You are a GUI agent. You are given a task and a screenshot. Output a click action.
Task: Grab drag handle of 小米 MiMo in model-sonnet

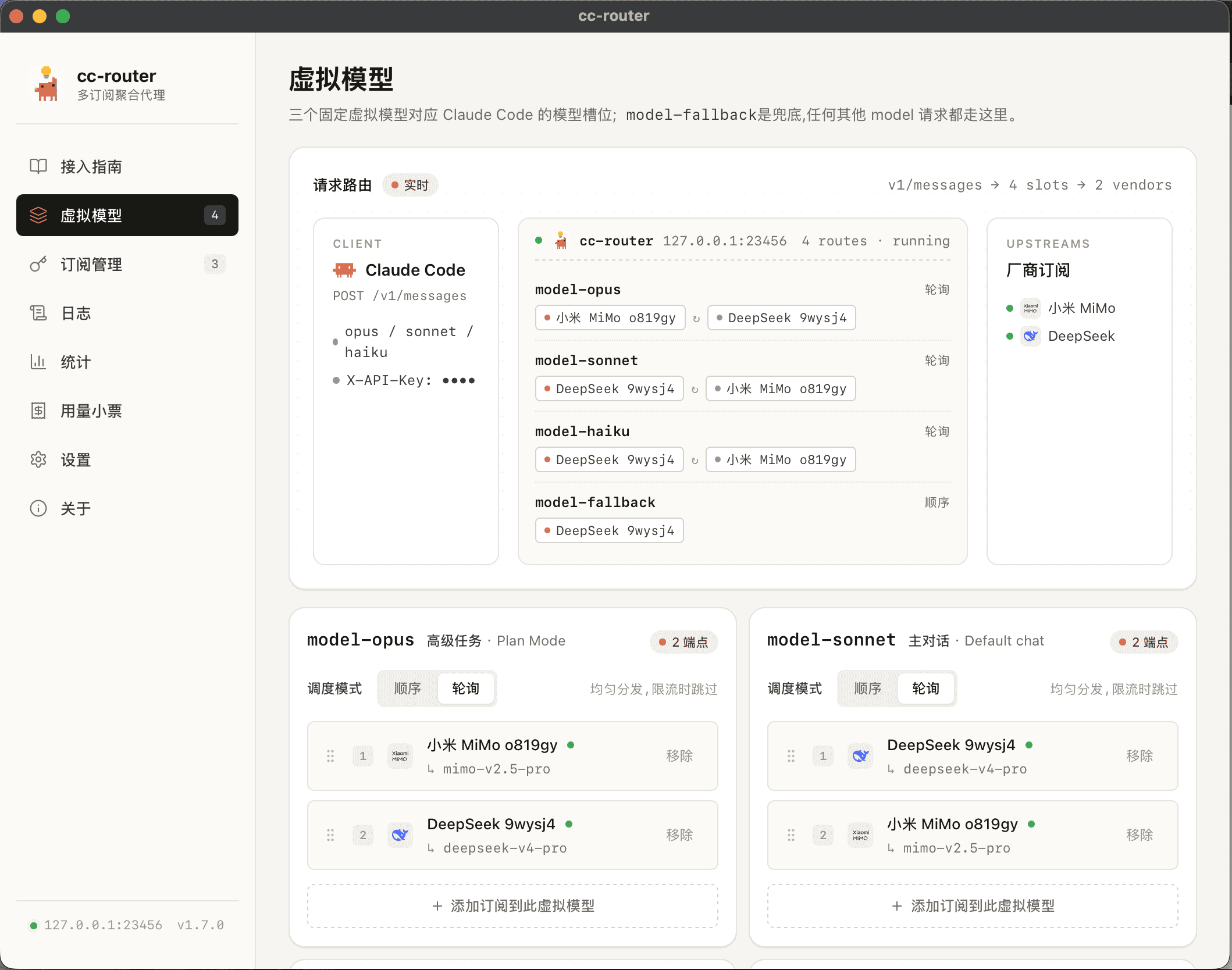791,835
